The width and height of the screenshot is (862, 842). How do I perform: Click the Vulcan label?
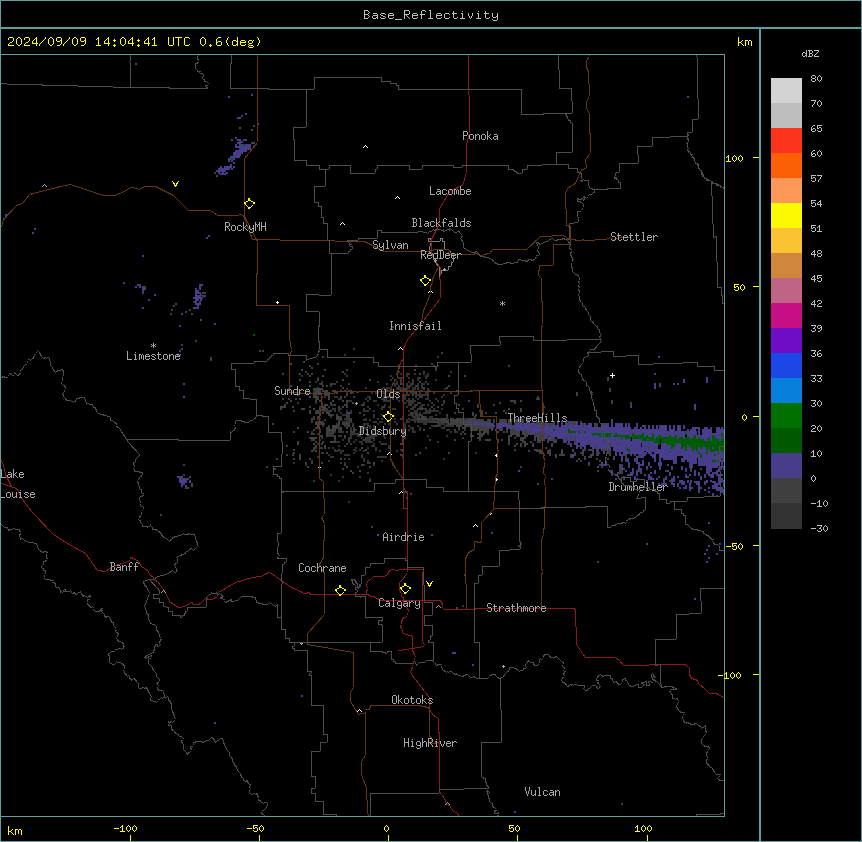pyautogui.click(x=542, y=792)
